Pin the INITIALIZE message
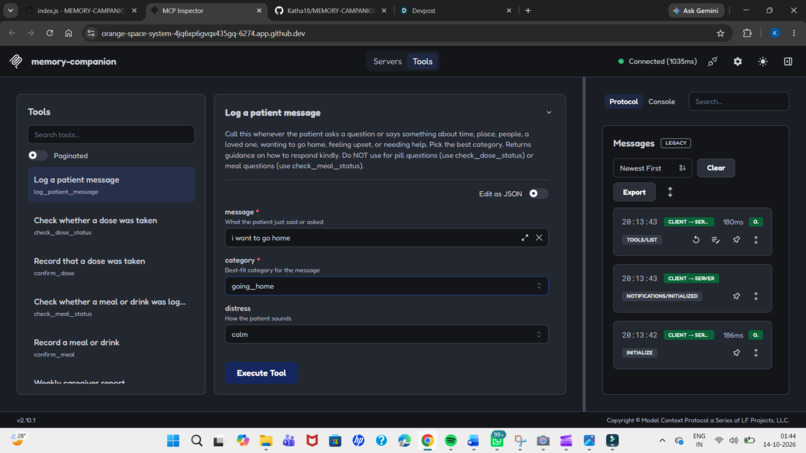Image resolution: width=806 pixels, height=453 pixels. click(x=737, y=353)
